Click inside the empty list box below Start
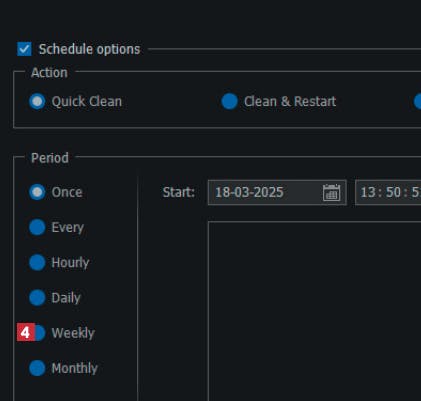 click(315, 311)
